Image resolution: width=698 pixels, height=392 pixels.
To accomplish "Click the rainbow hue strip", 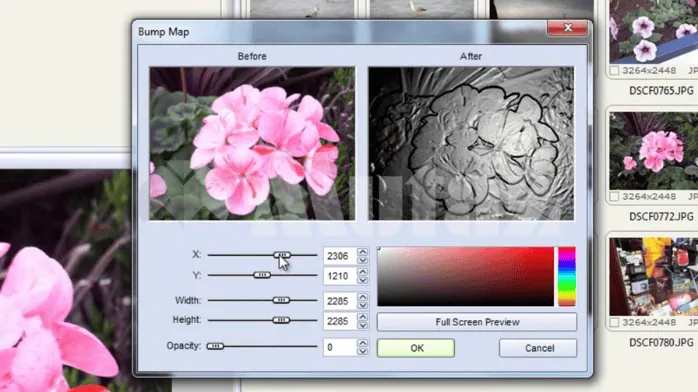I will point(567,276).
